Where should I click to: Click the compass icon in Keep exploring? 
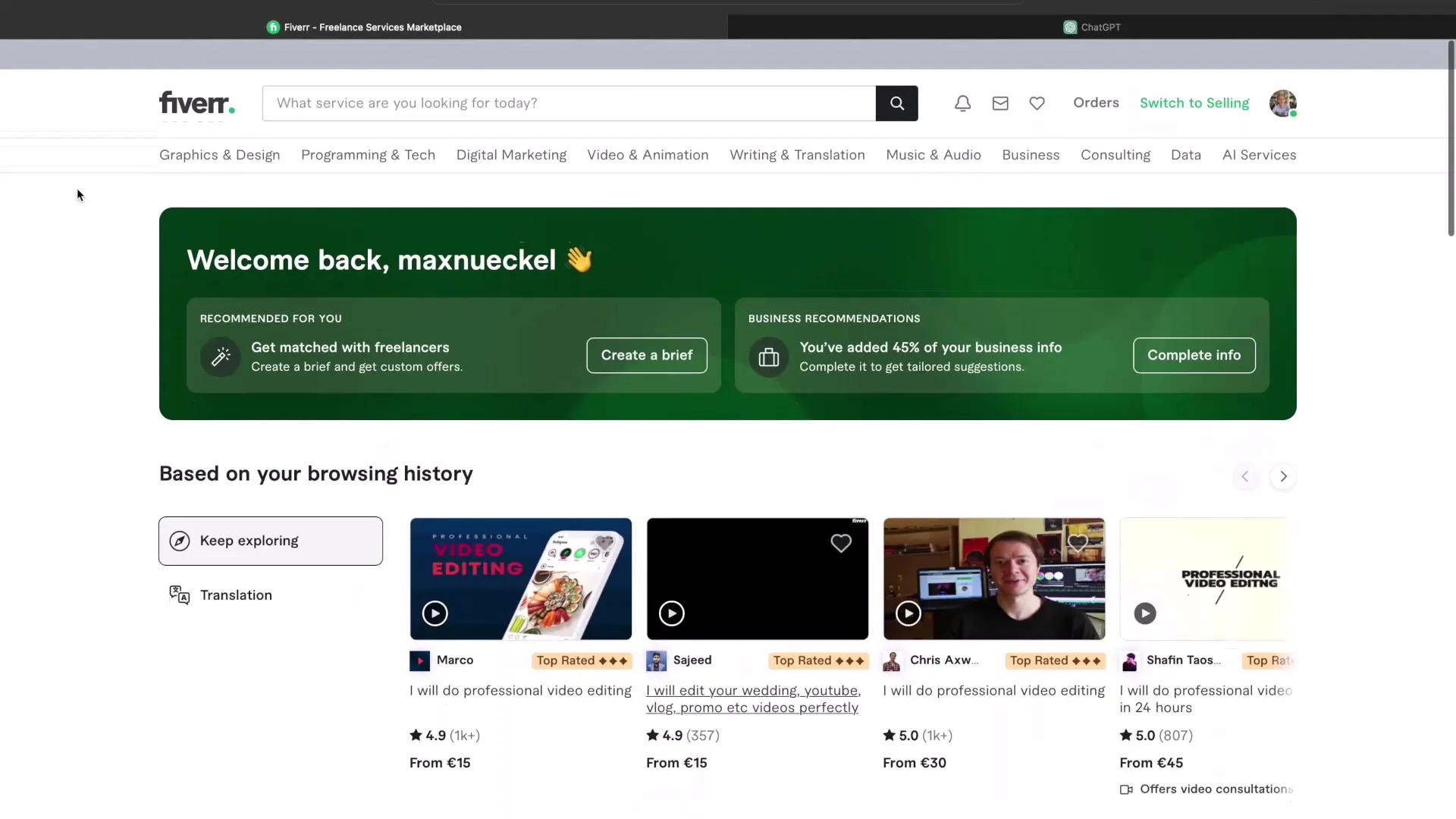(180, 541)
